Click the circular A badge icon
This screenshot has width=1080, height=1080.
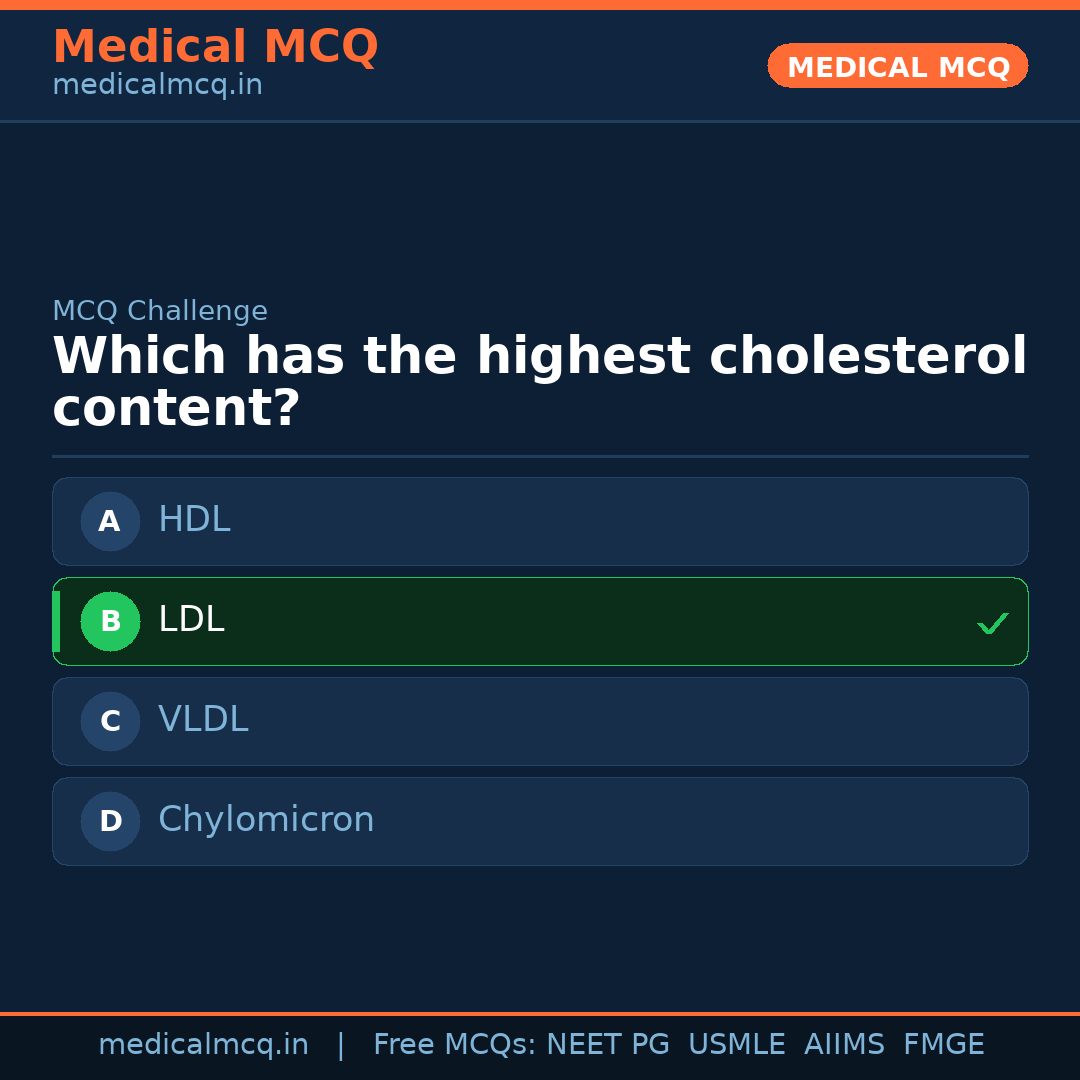tap(110, 521)
